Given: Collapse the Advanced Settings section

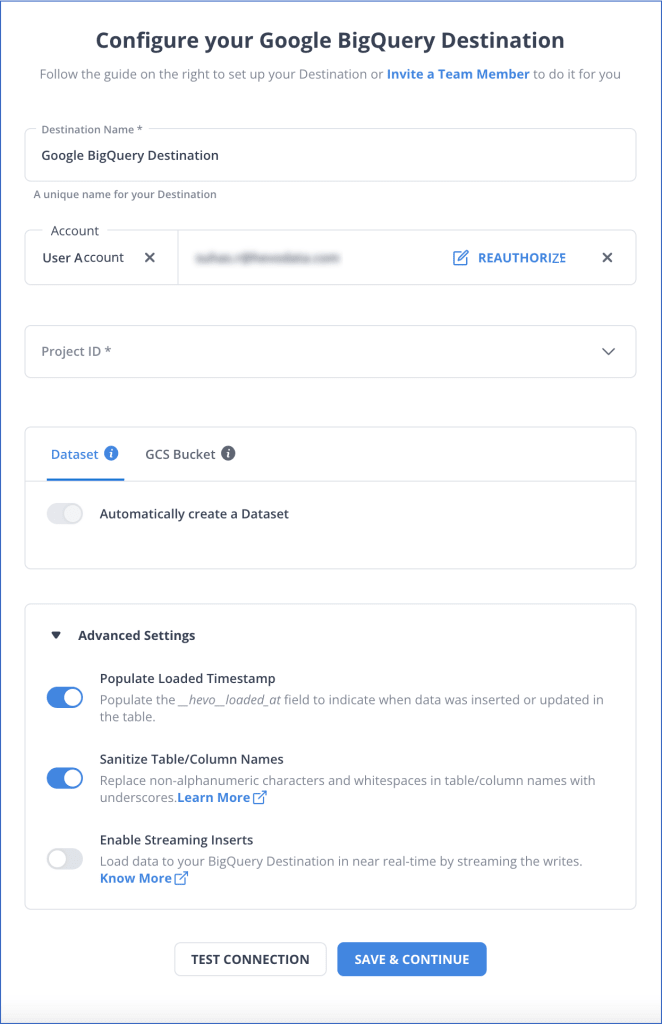Looking at the screenshot, I should point(56,635).
